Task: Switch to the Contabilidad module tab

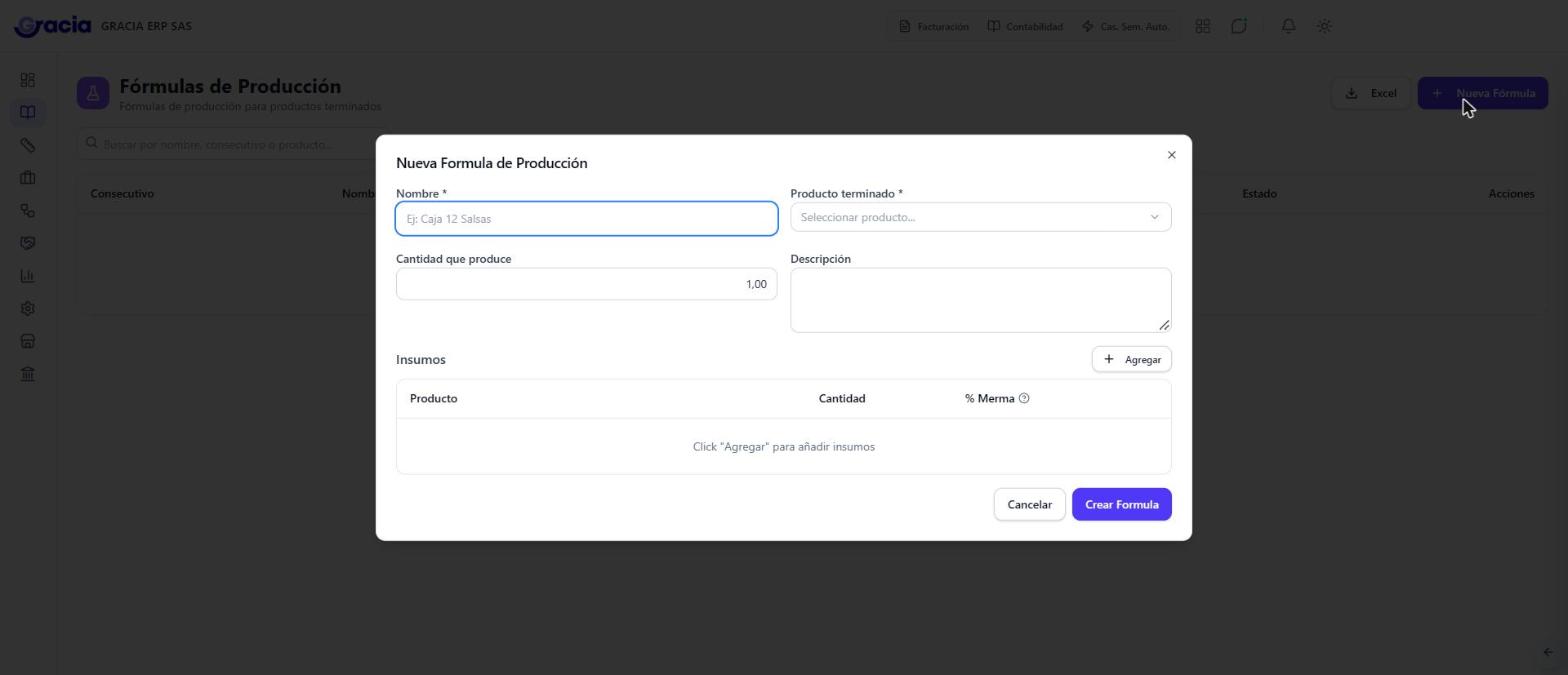Action: (1025, 26)
